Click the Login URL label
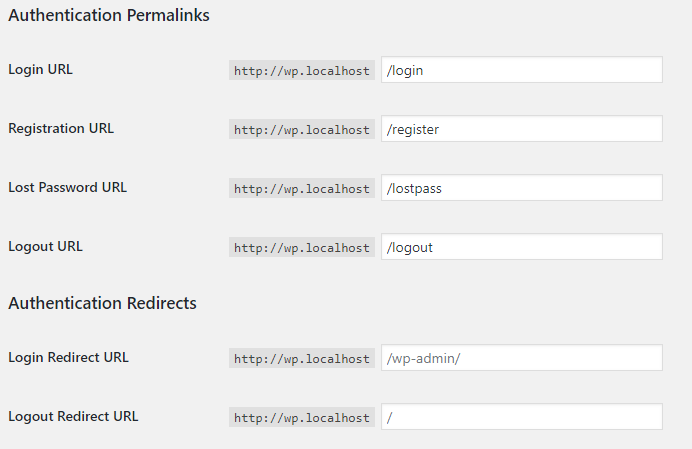The height and width of the screenshot is (449, 692). point(41,70)
